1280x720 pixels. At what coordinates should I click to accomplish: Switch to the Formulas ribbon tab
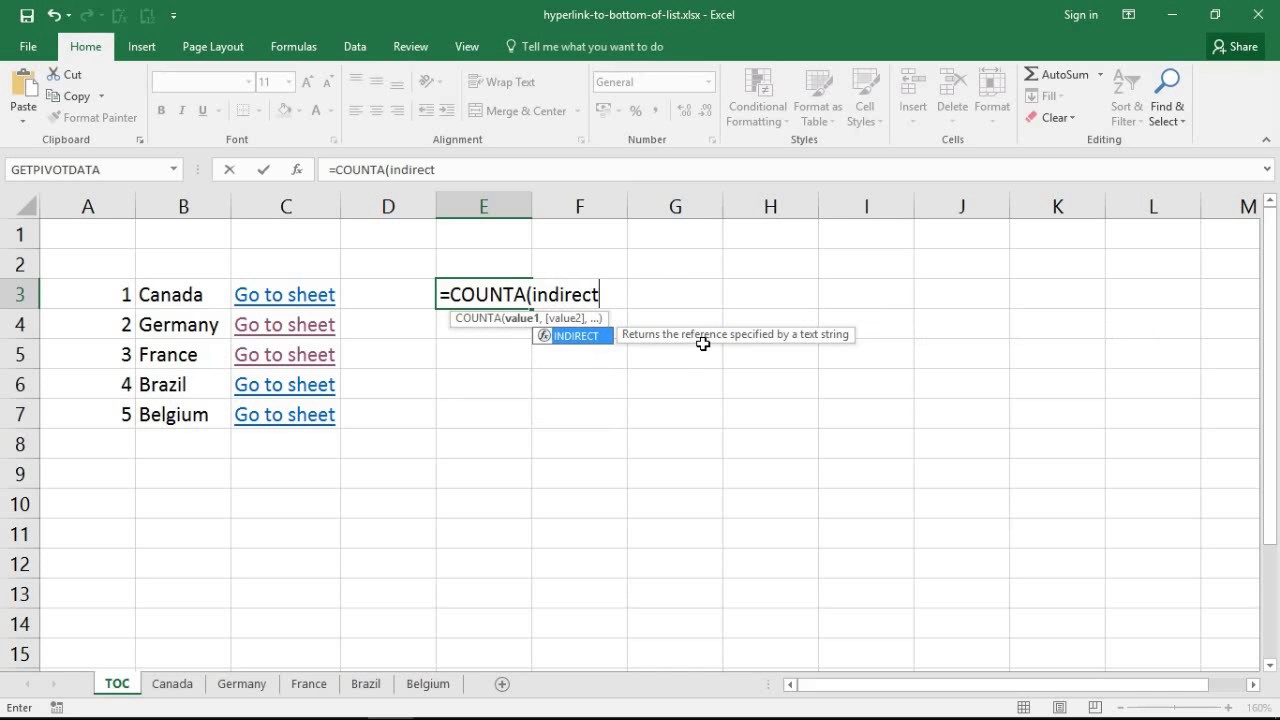coord(293,46)
